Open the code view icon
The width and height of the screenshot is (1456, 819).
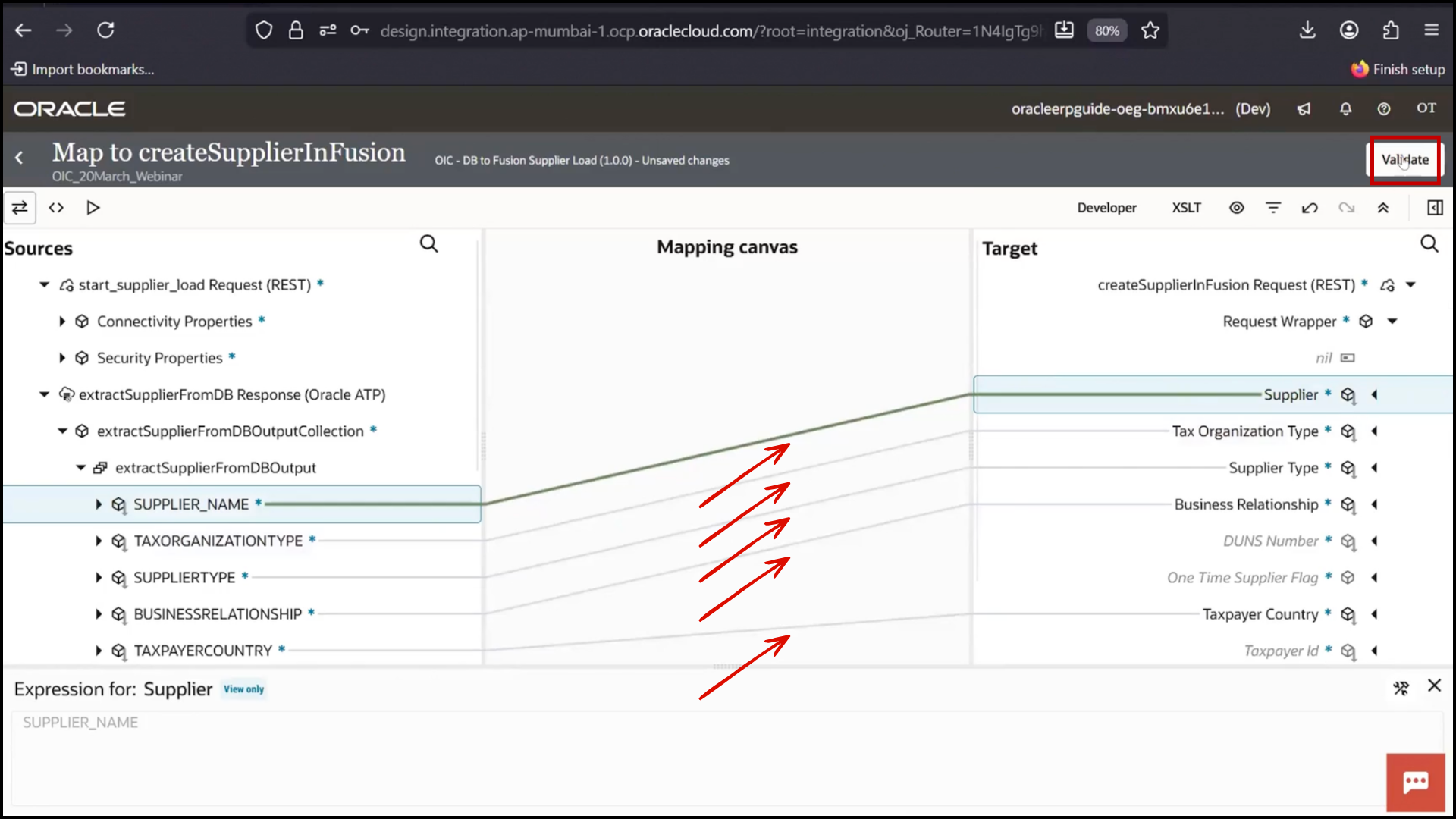56,208
